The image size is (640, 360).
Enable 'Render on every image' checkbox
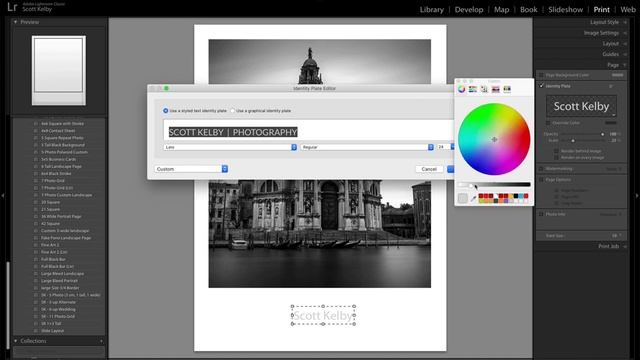[x=556, y=157]
